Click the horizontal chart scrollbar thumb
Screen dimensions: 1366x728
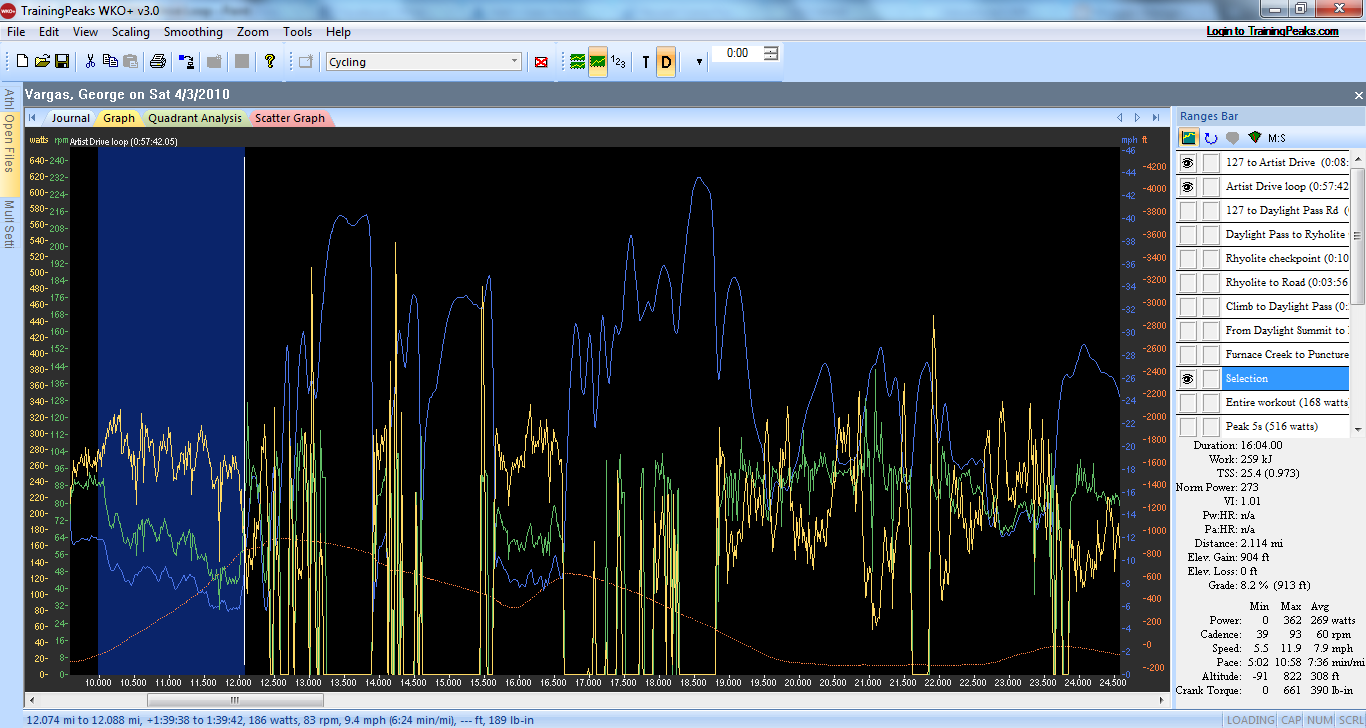pyautogui.click(x=235, y=700)
